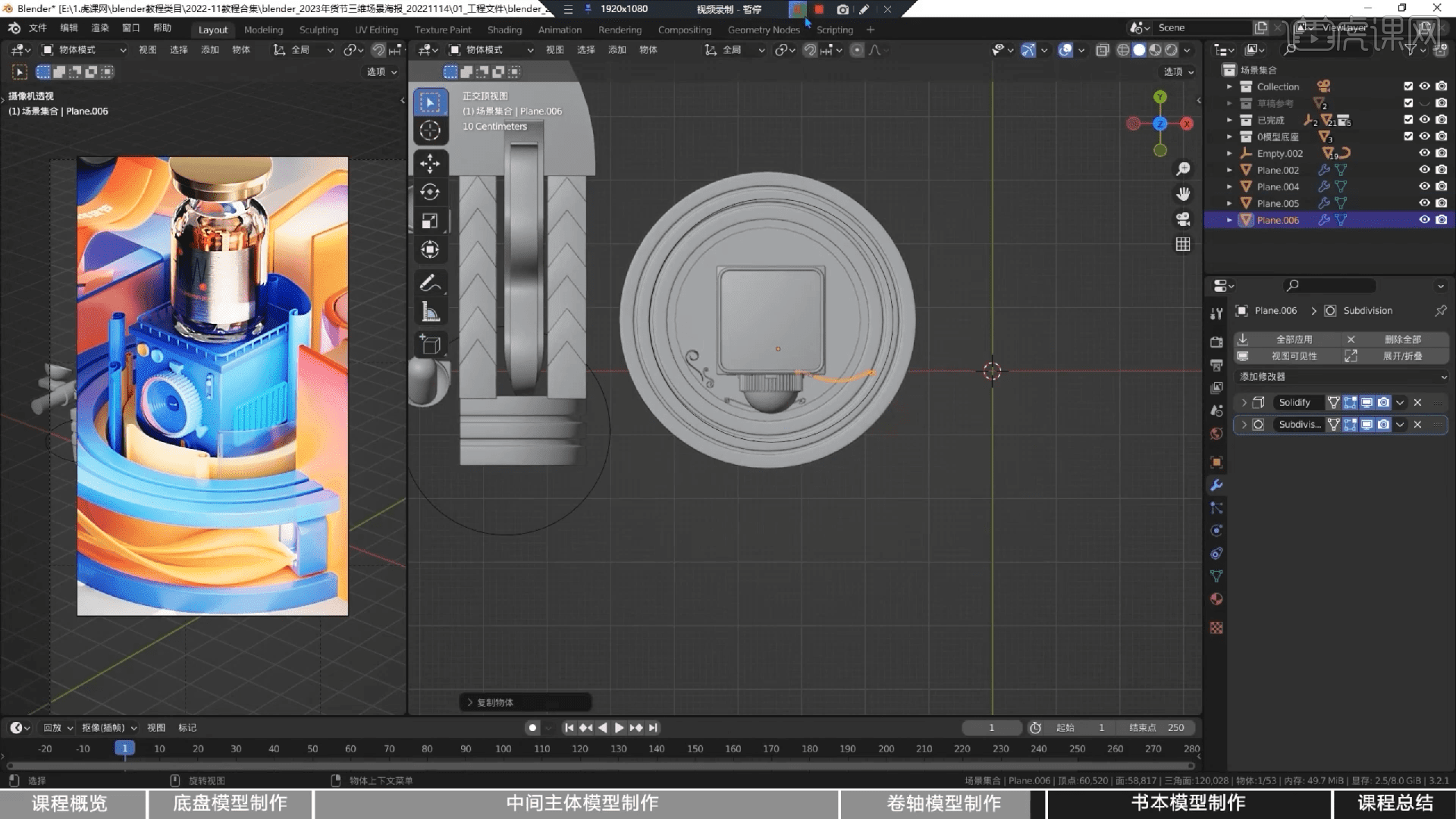Open the 物体模式 dropdown in right viewport
The width and height of the screenshot is (1456, 819).
click(491, 50)
